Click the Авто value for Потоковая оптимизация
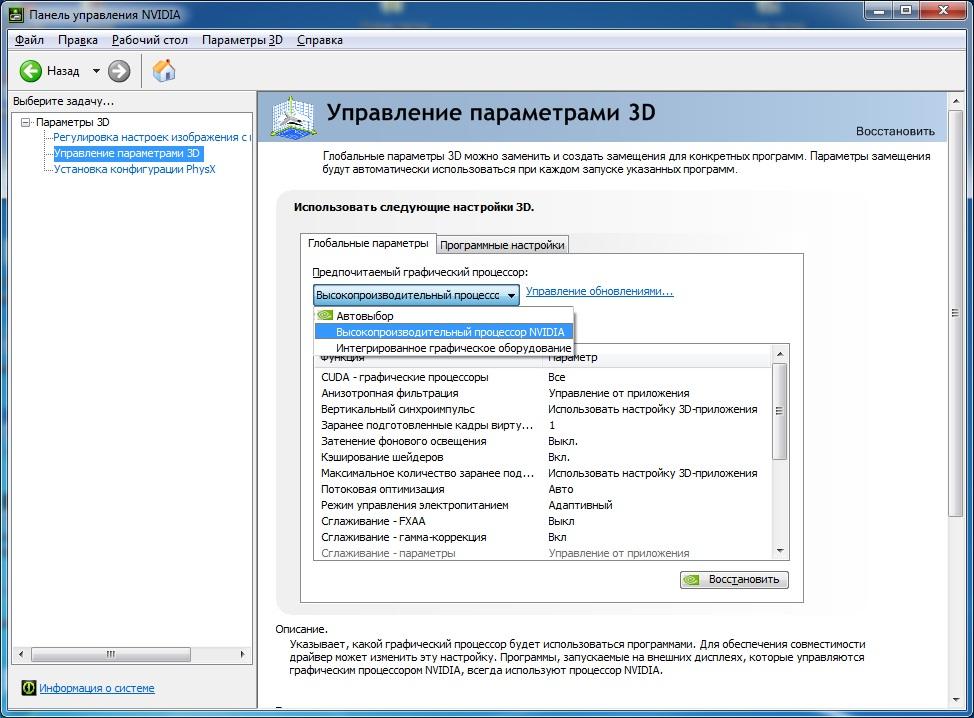 click(x=560, y=489)
